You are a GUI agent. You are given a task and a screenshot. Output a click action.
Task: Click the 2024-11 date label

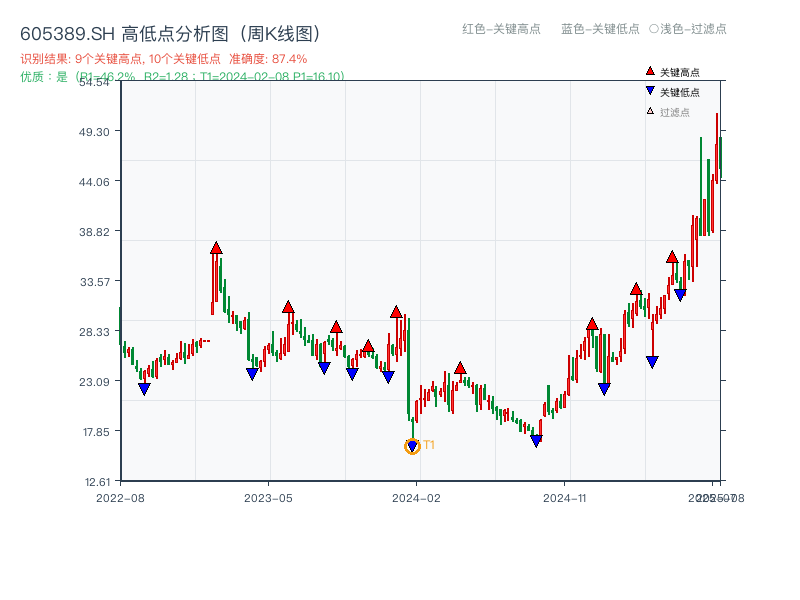564,498
